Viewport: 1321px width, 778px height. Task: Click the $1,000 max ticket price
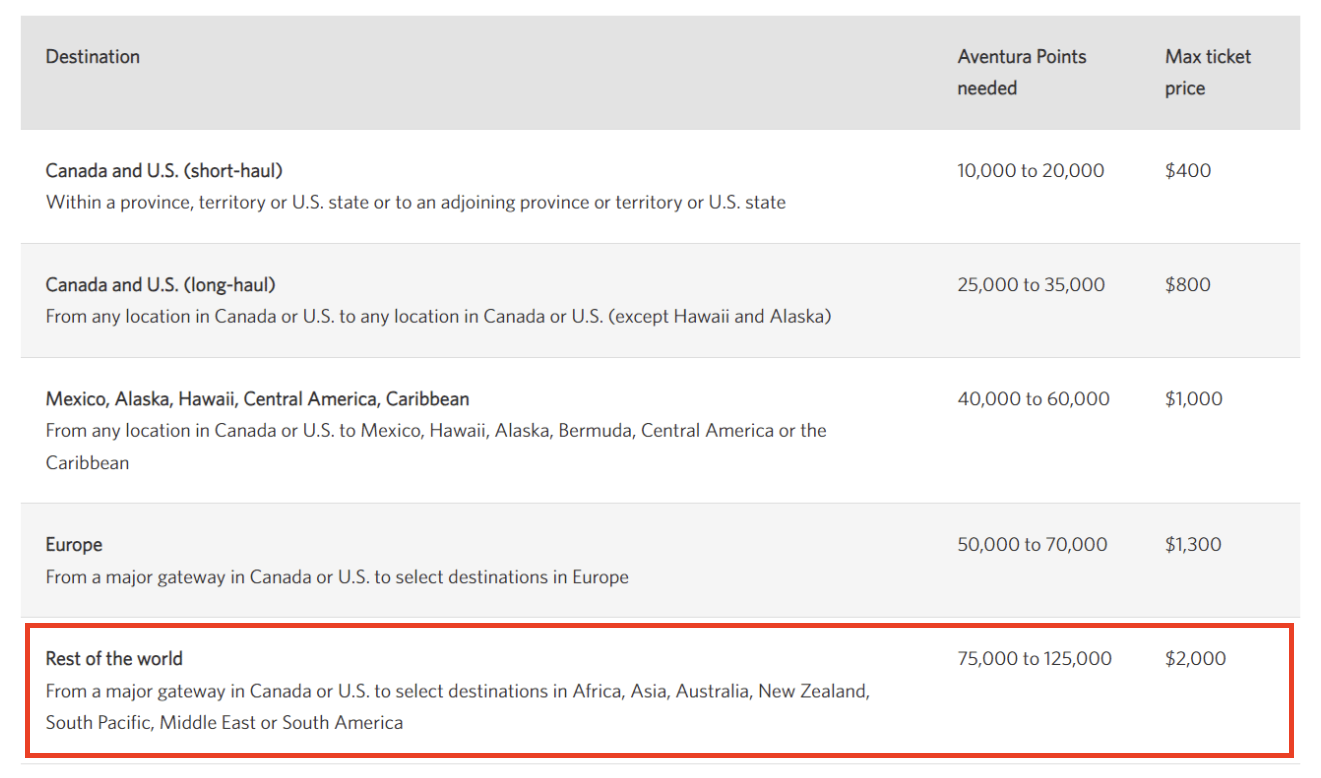1193,399
